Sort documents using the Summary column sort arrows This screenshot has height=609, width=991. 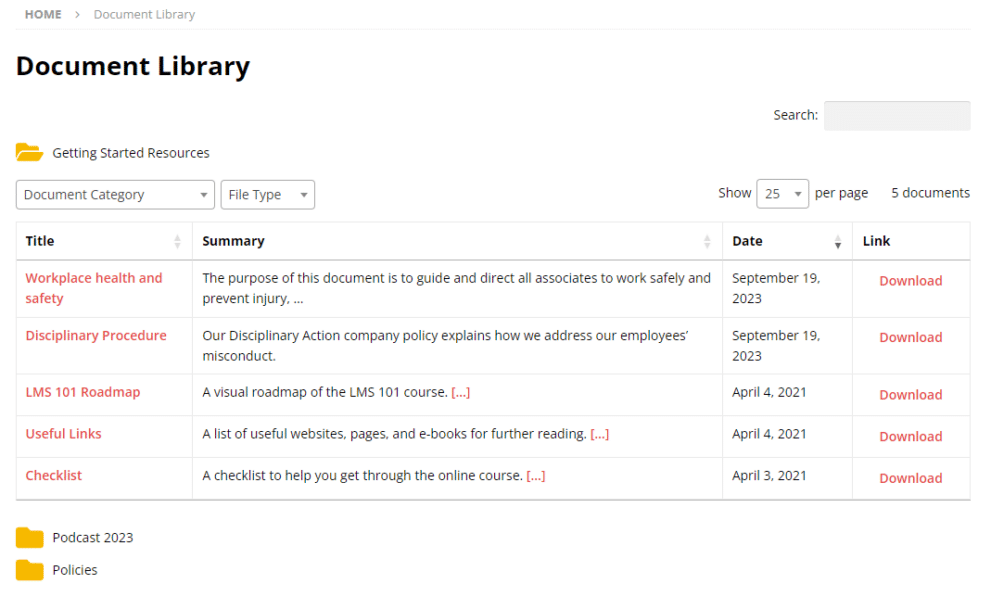tap(707, 241)
